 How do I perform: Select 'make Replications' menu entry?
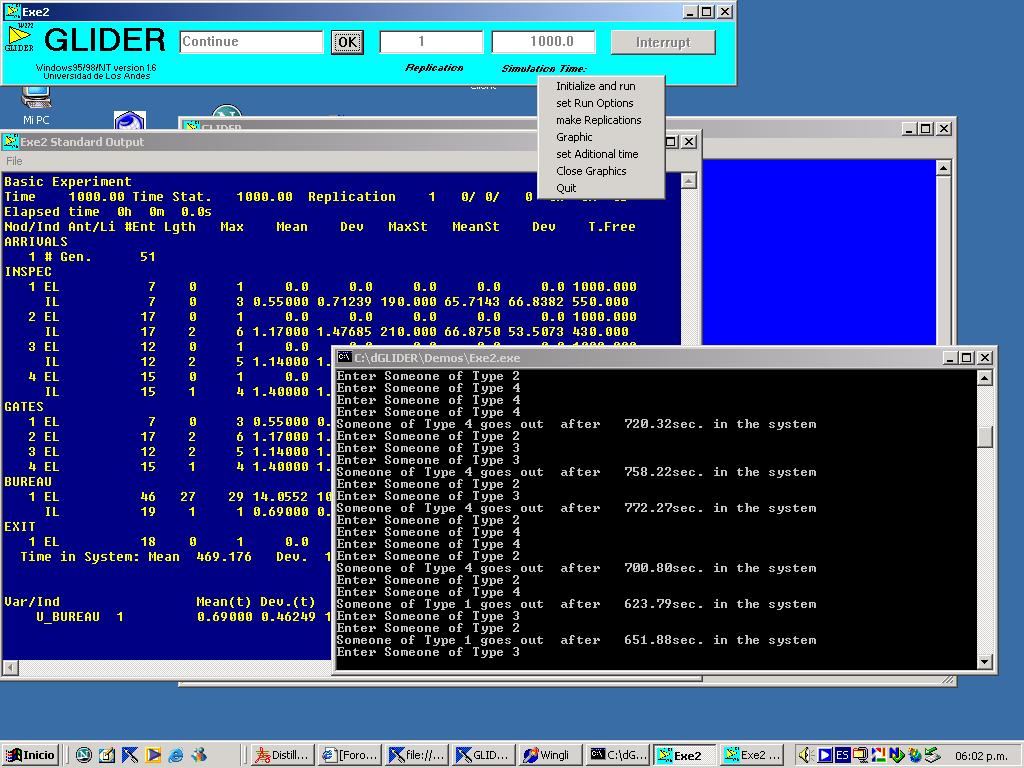(x=598, y=120)
